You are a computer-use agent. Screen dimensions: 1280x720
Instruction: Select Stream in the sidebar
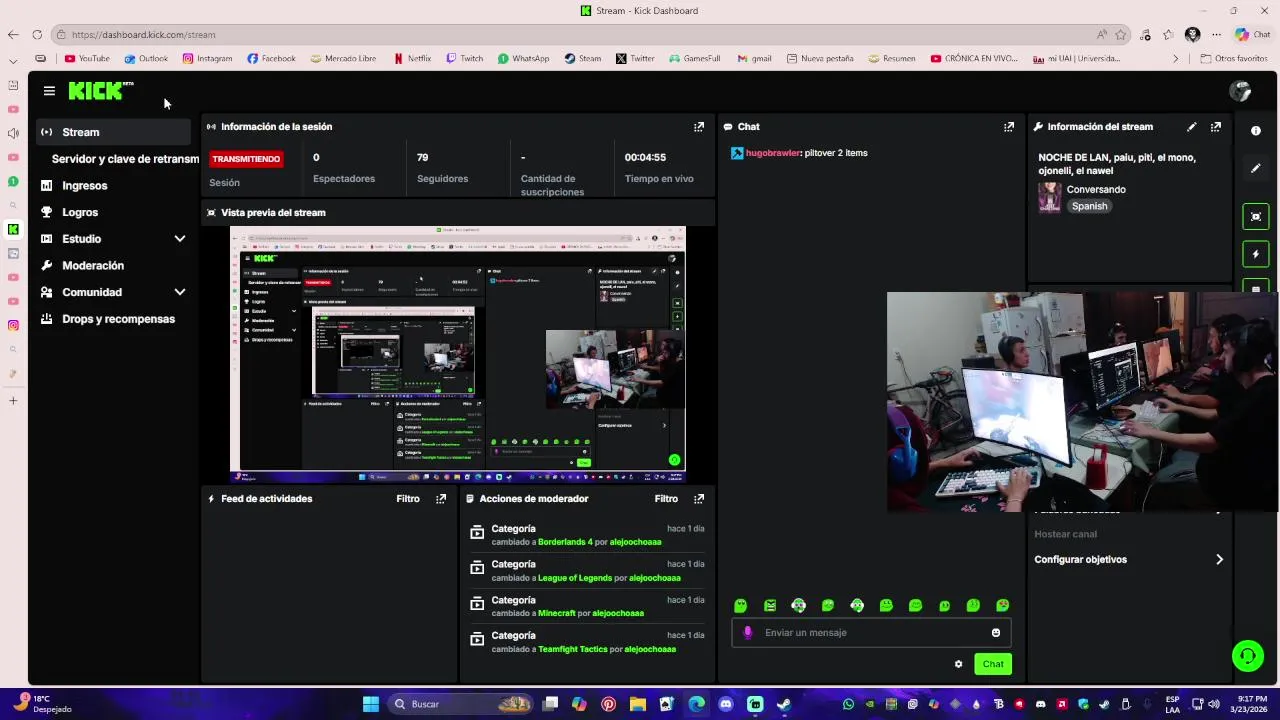pyautogui.click(x=113, y=132)
